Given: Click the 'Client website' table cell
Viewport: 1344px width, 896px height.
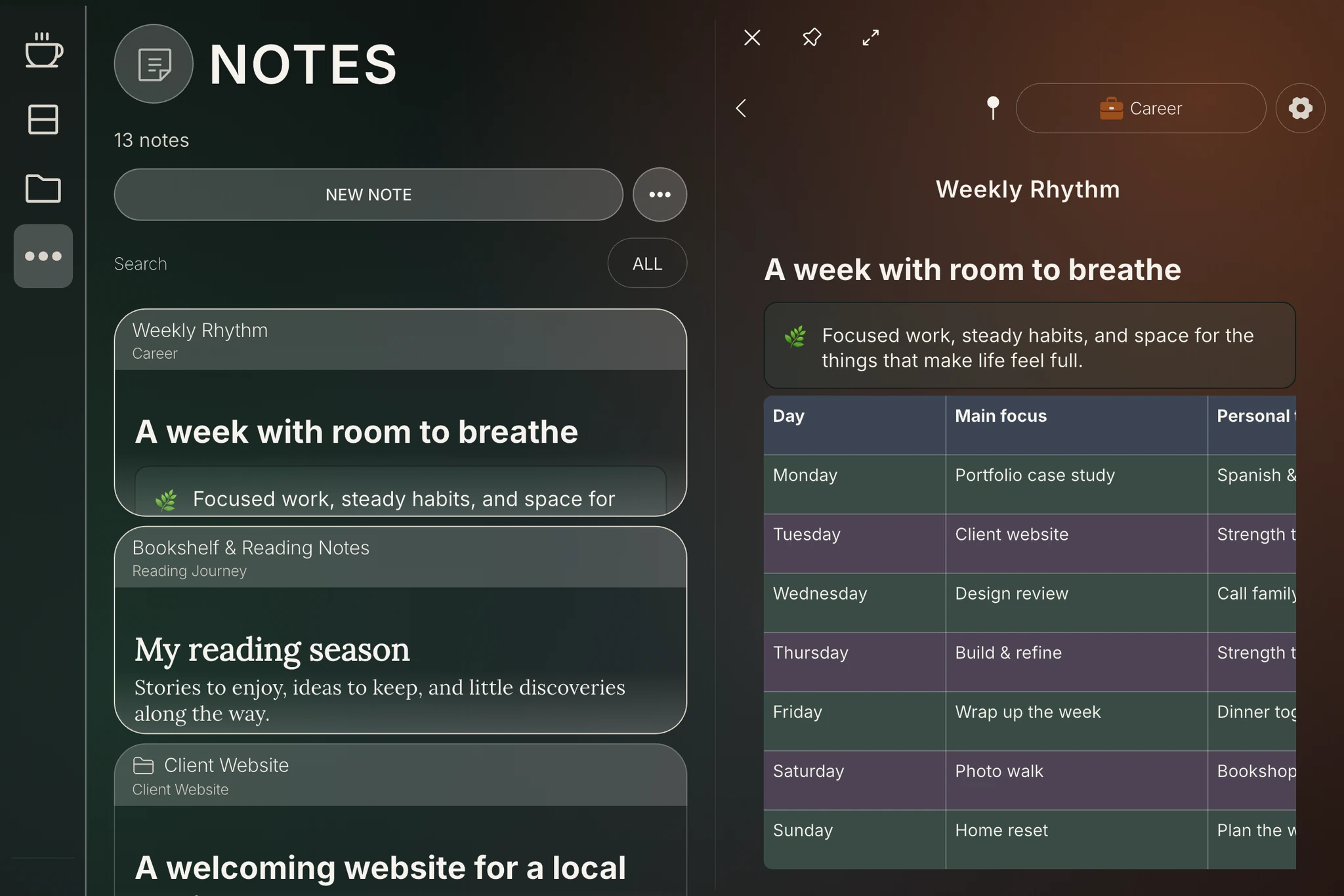Looking at the screenshot, I should tap(1076, 543).
